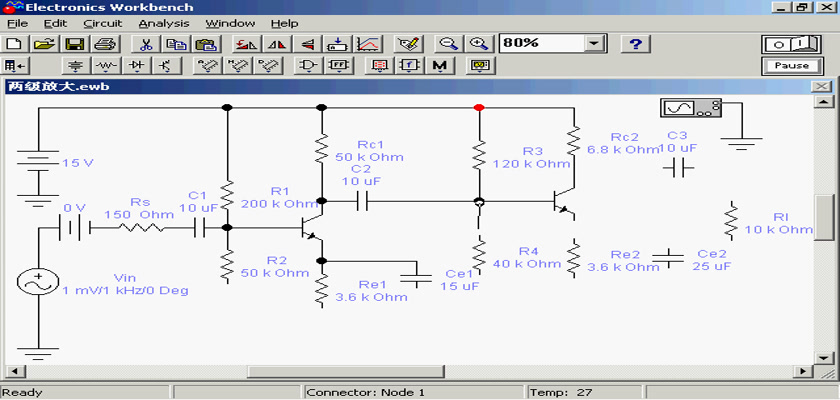The width and height of the screenshot is (840, 400).
Task: Paste from clipboard icon
Action: 204,44
